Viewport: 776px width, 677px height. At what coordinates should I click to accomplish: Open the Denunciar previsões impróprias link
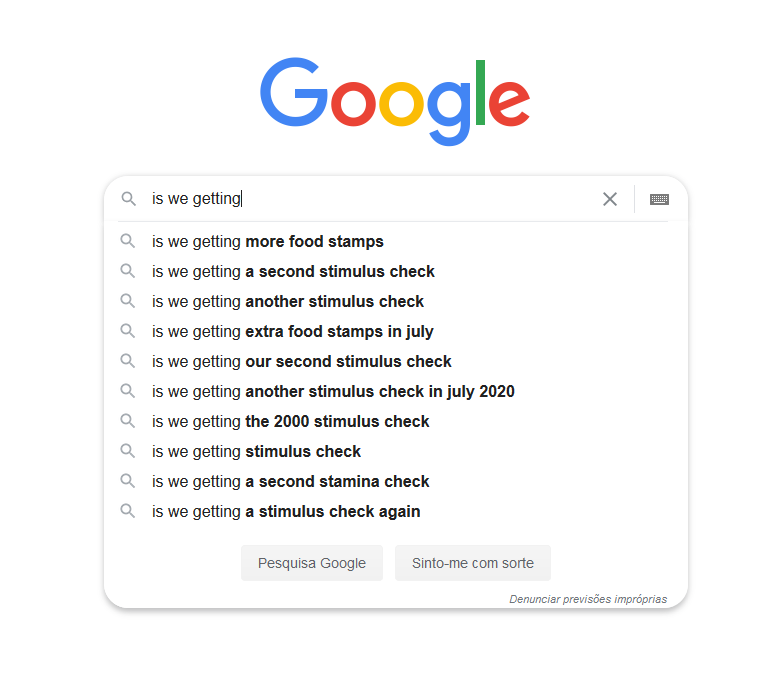tap(588, 599)
